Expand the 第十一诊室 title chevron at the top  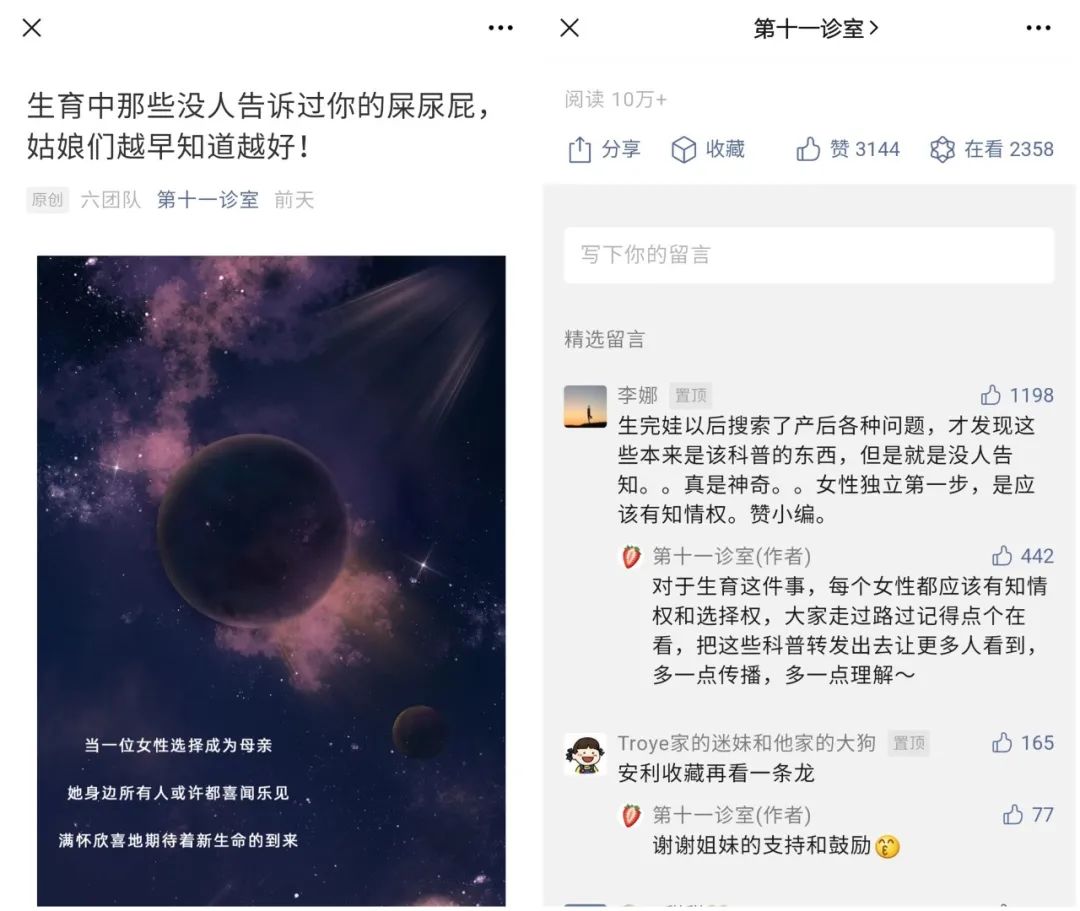point(873,28)
